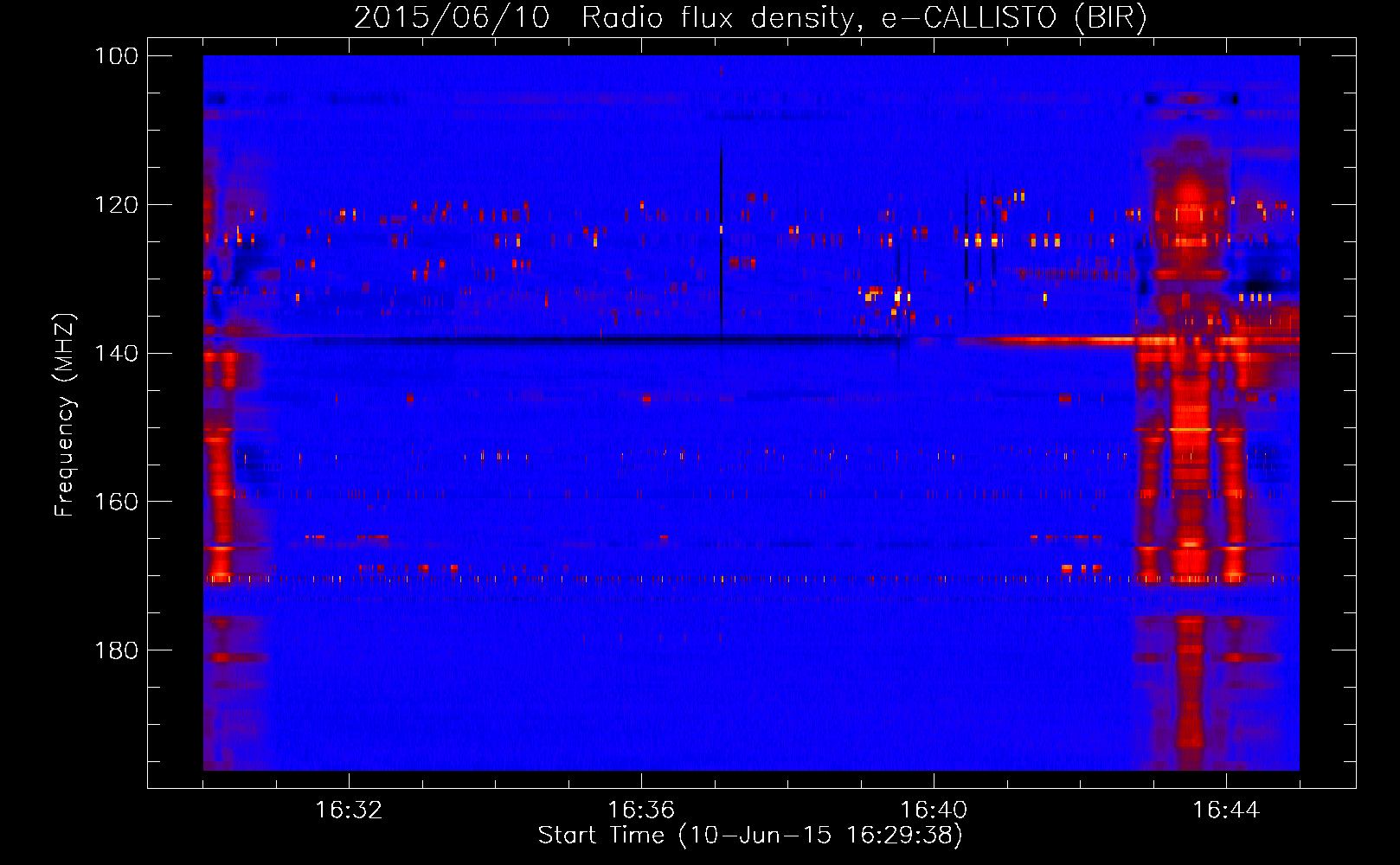Click the 16:44 time tick label
The height and width of the screenshot is (865, 1400).
click(x=1226, y=811)
